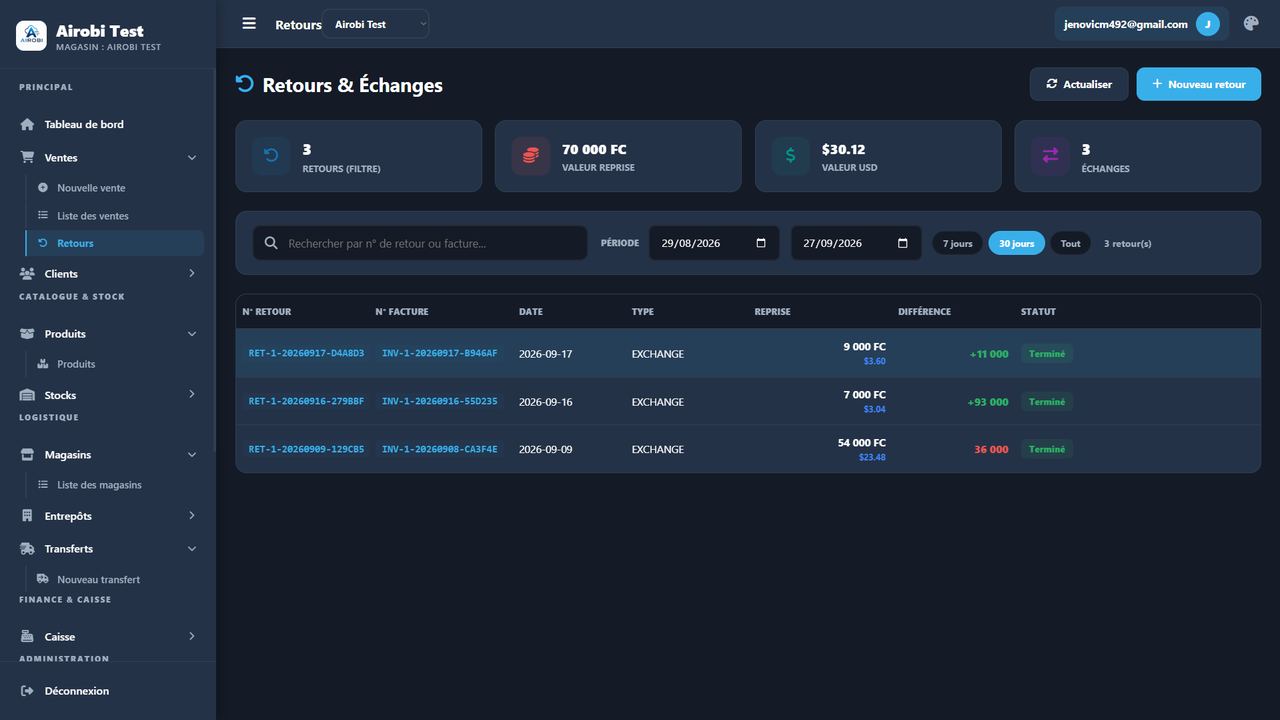Click the Clients people icon
1280x720 pixels.
(x=28, y=274)
